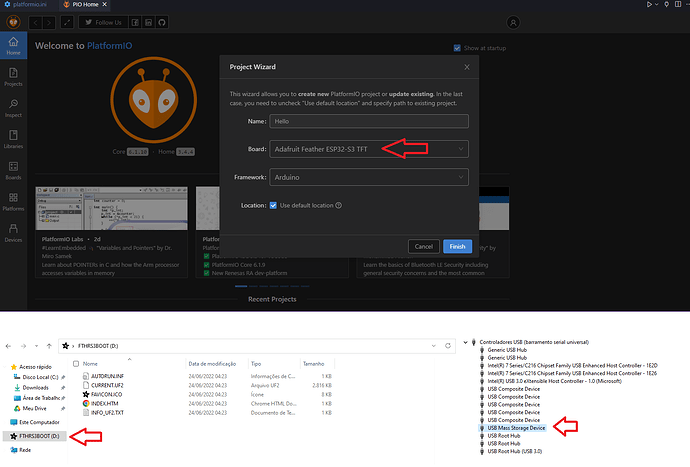The width and height of the screenshot is (690, 467).
Task: Open the Inspect sidebar icon
Action: click(13, 108)
